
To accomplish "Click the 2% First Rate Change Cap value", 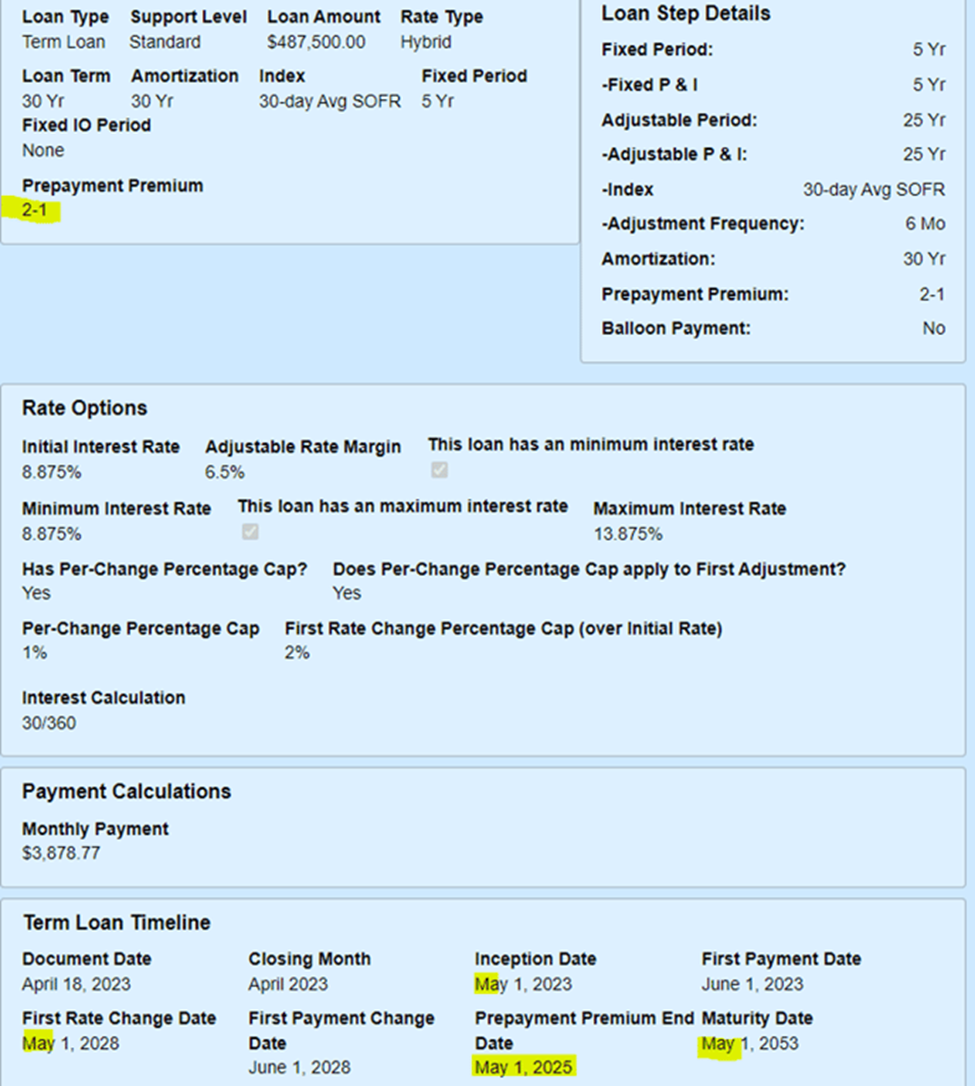I will (297, 652).
